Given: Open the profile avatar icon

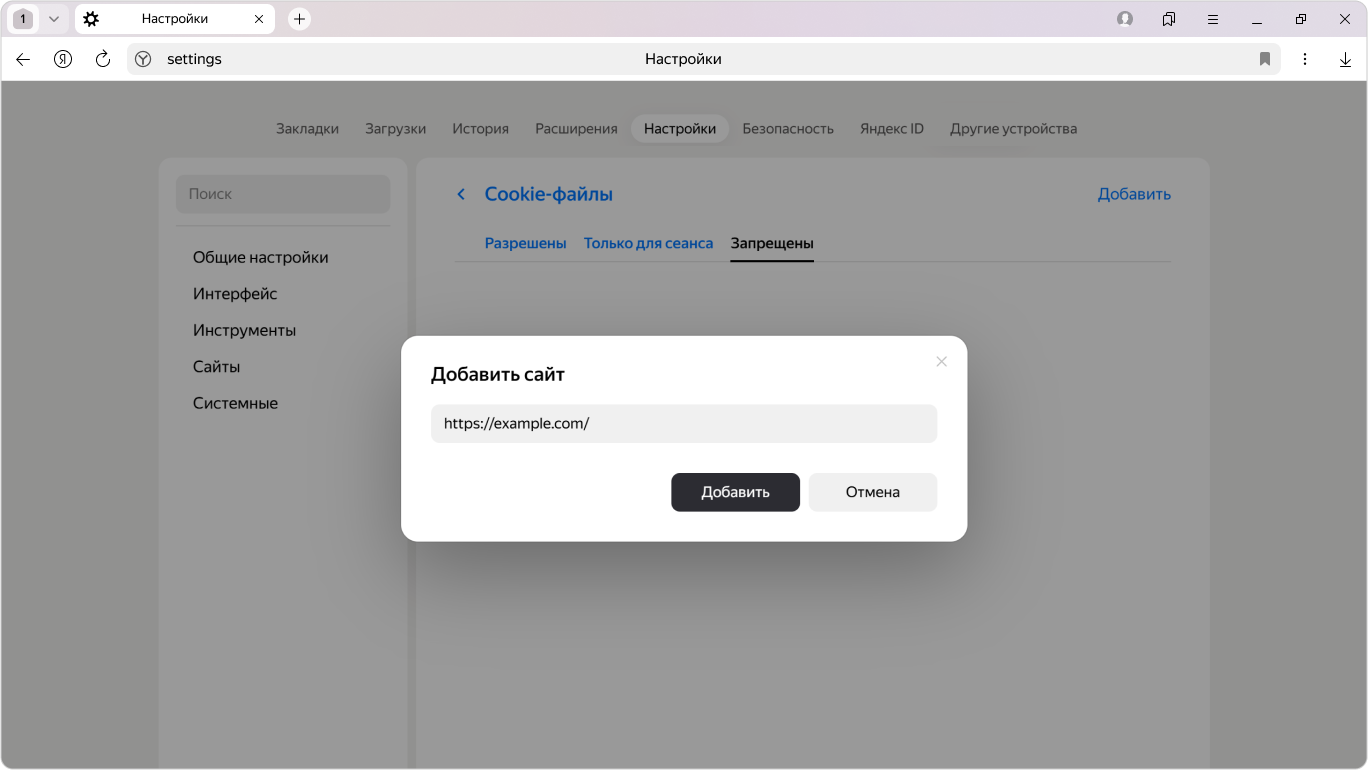Looking at the screenshot, I should click(x=1125, y=19).
